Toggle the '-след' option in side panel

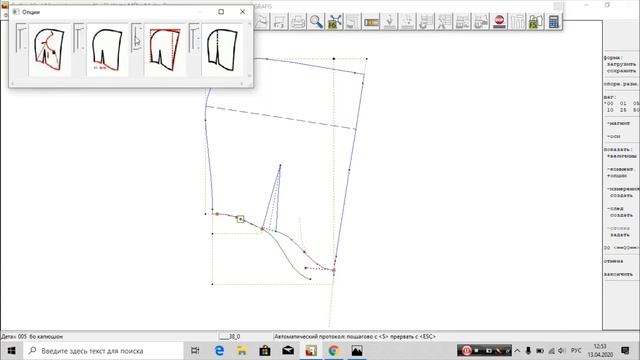615,209
